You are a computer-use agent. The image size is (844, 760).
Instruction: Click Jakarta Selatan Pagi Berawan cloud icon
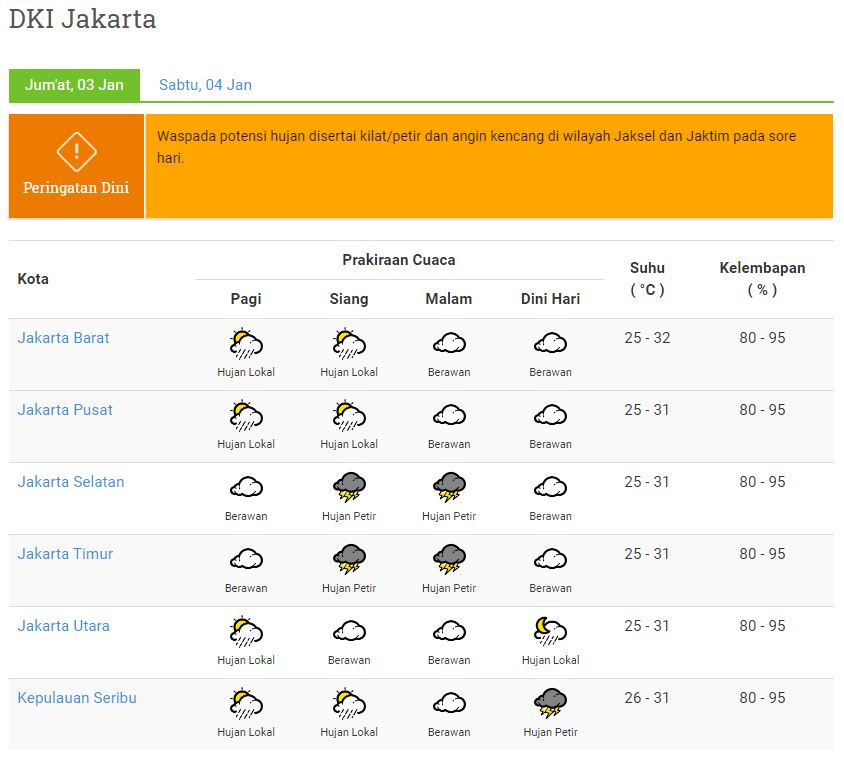pyautogui.click(x=246, y=487)
